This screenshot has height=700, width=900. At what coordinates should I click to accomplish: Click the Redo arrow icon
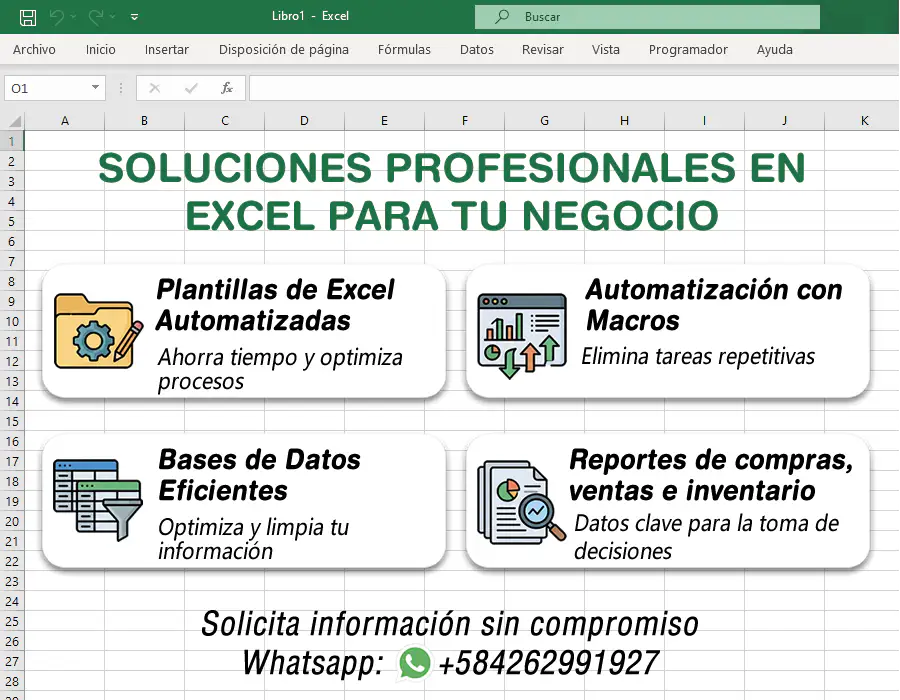pyautogui.click(x=95, y=17)
